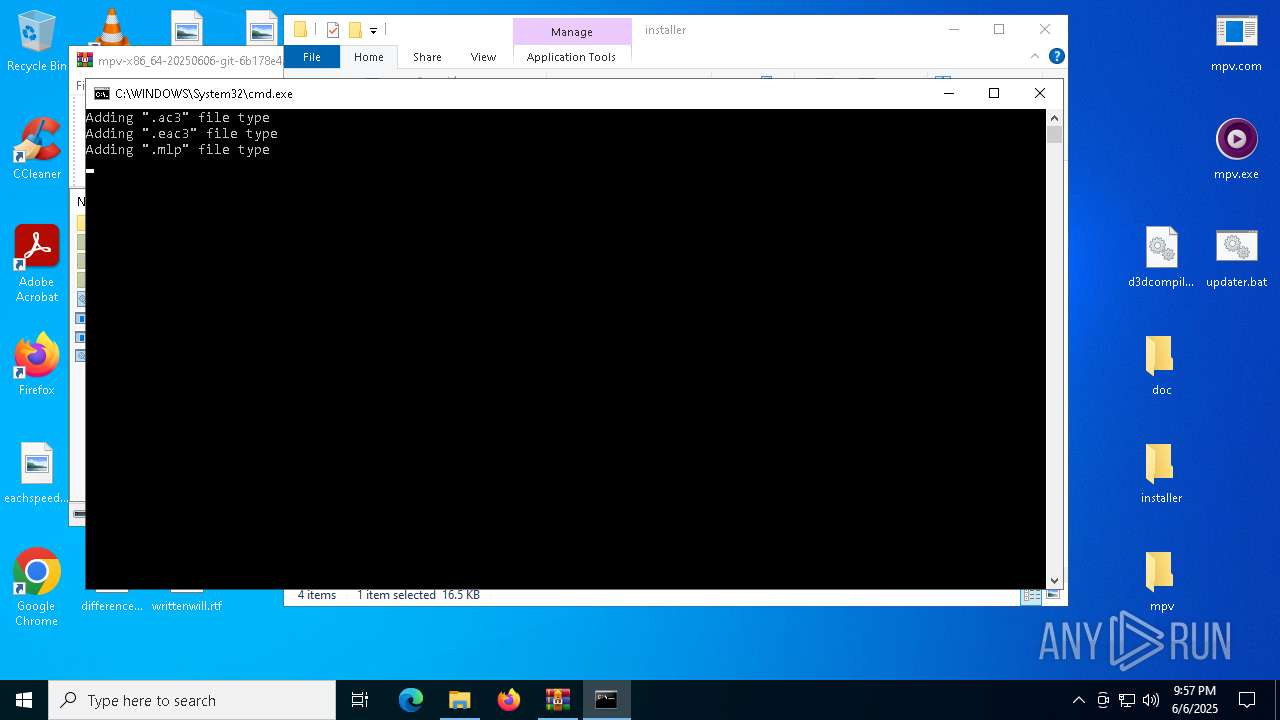This screenshot has width=1280, height=720.
Task: Launch Microsoft Edge from taskbar
Action: [411, 700]
